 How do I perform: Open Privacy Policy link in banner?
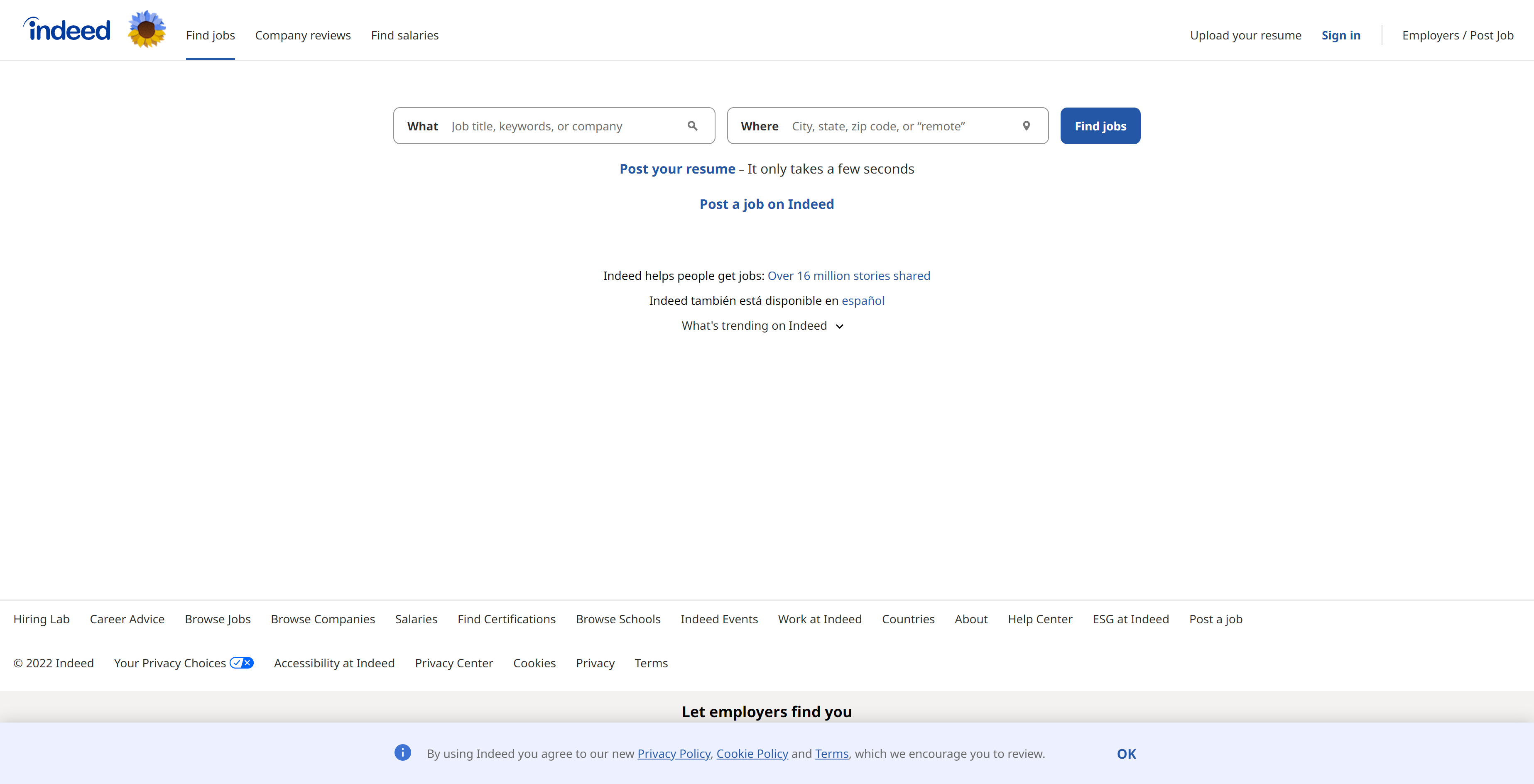pos(674,754)
